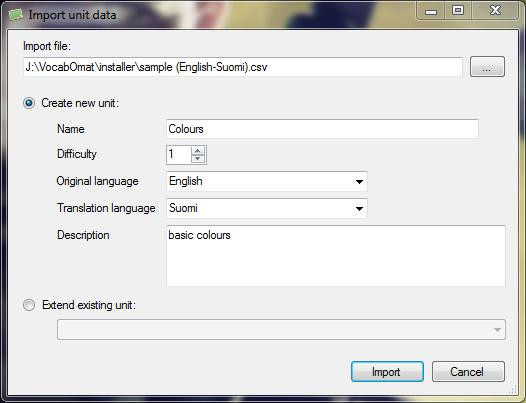Screen dimensions: 526x403
Task: Open the file browser with the ellipsis button
Action: [x=487, y=67]
